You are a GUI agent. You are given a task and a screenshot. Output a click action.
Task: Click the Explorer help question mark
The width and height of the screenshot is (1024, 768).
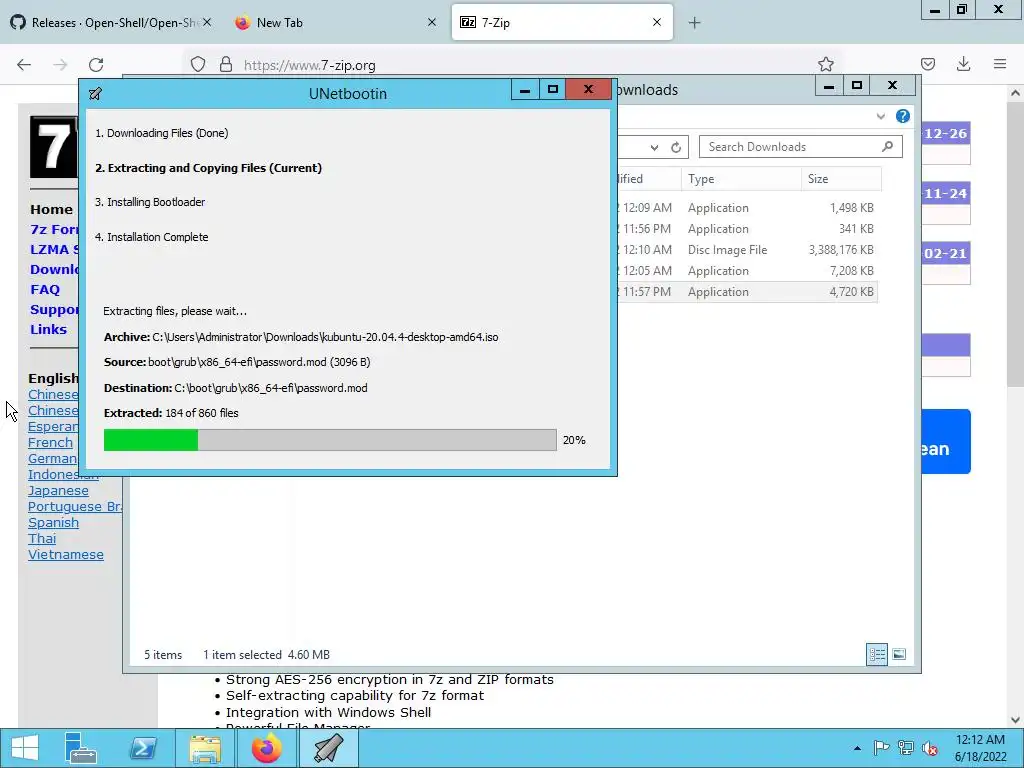(903, 116)
